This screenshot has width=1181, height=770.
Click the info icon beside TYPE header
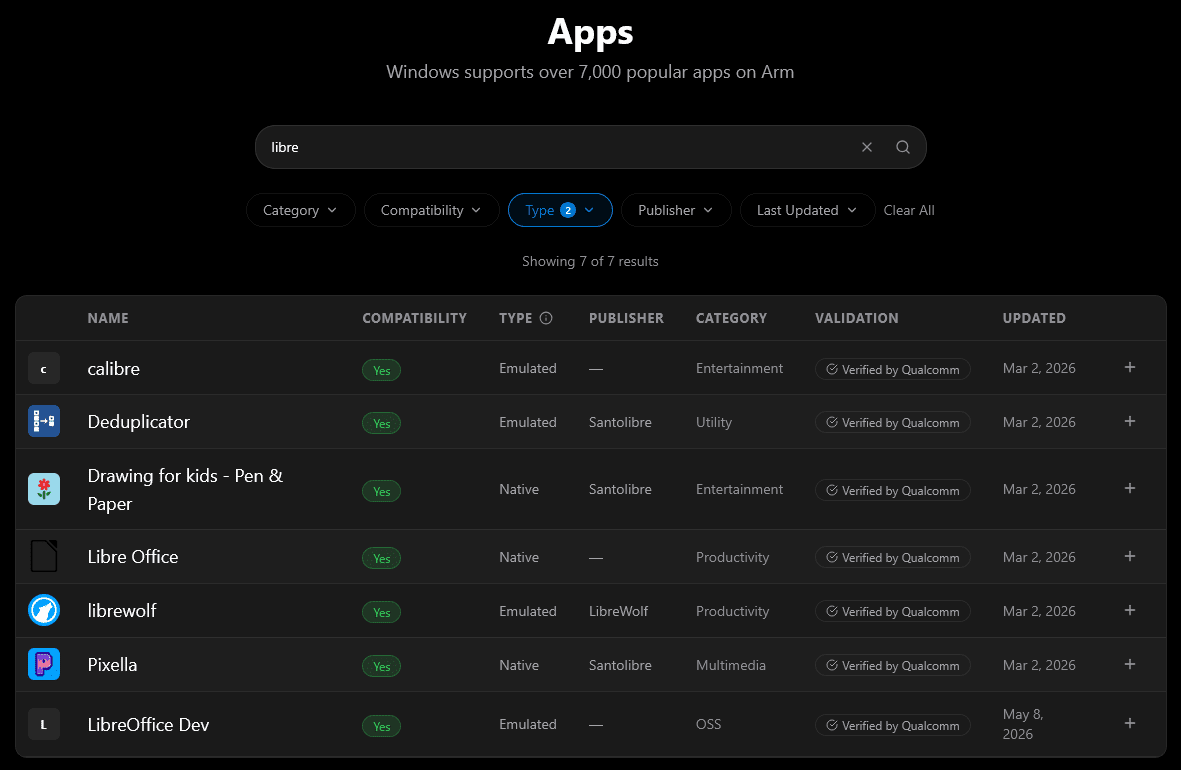tap(546, 318)
